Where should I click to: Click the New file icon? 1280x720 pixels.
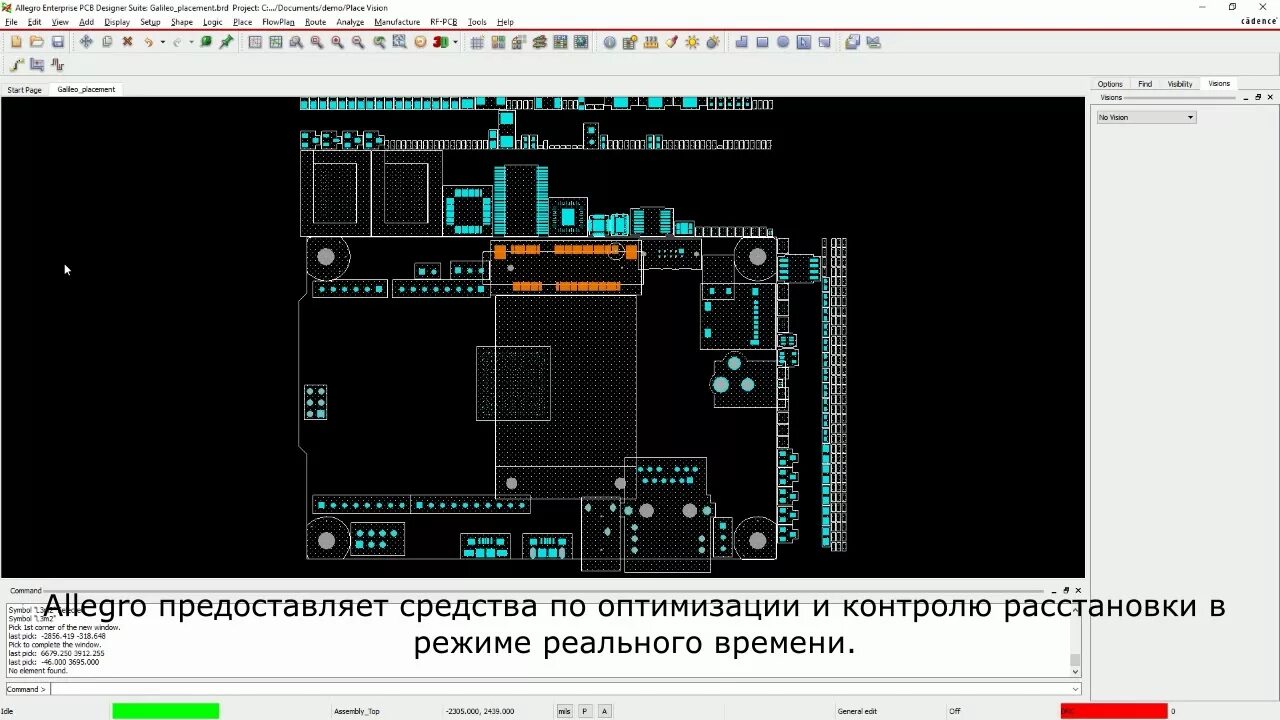pos(16,42)
